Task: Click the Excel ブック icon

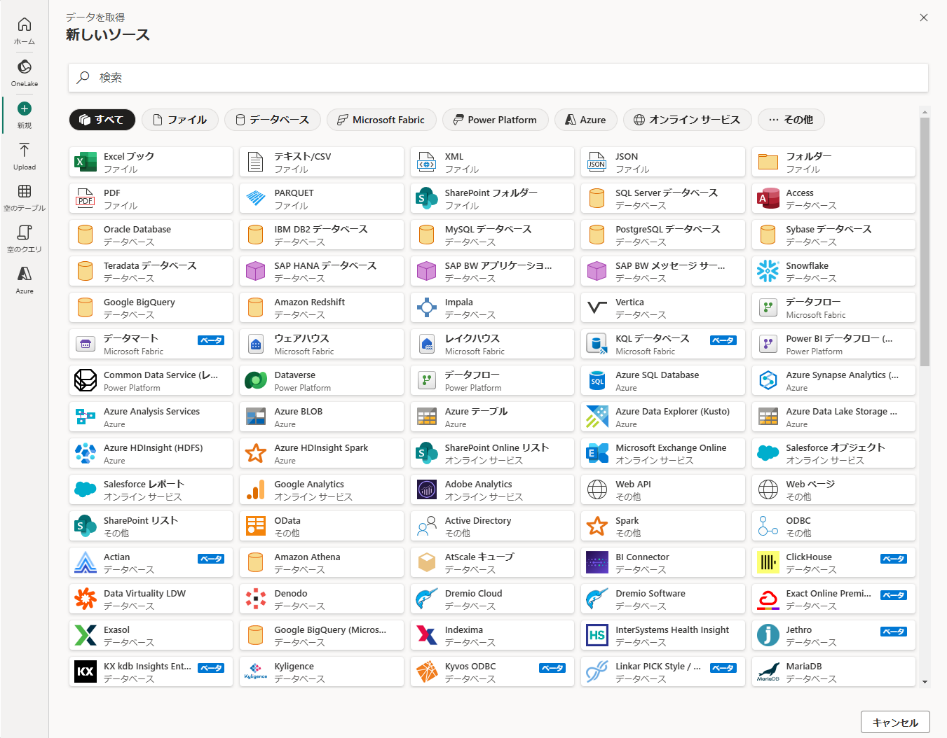Action: (x=85, y=162)
